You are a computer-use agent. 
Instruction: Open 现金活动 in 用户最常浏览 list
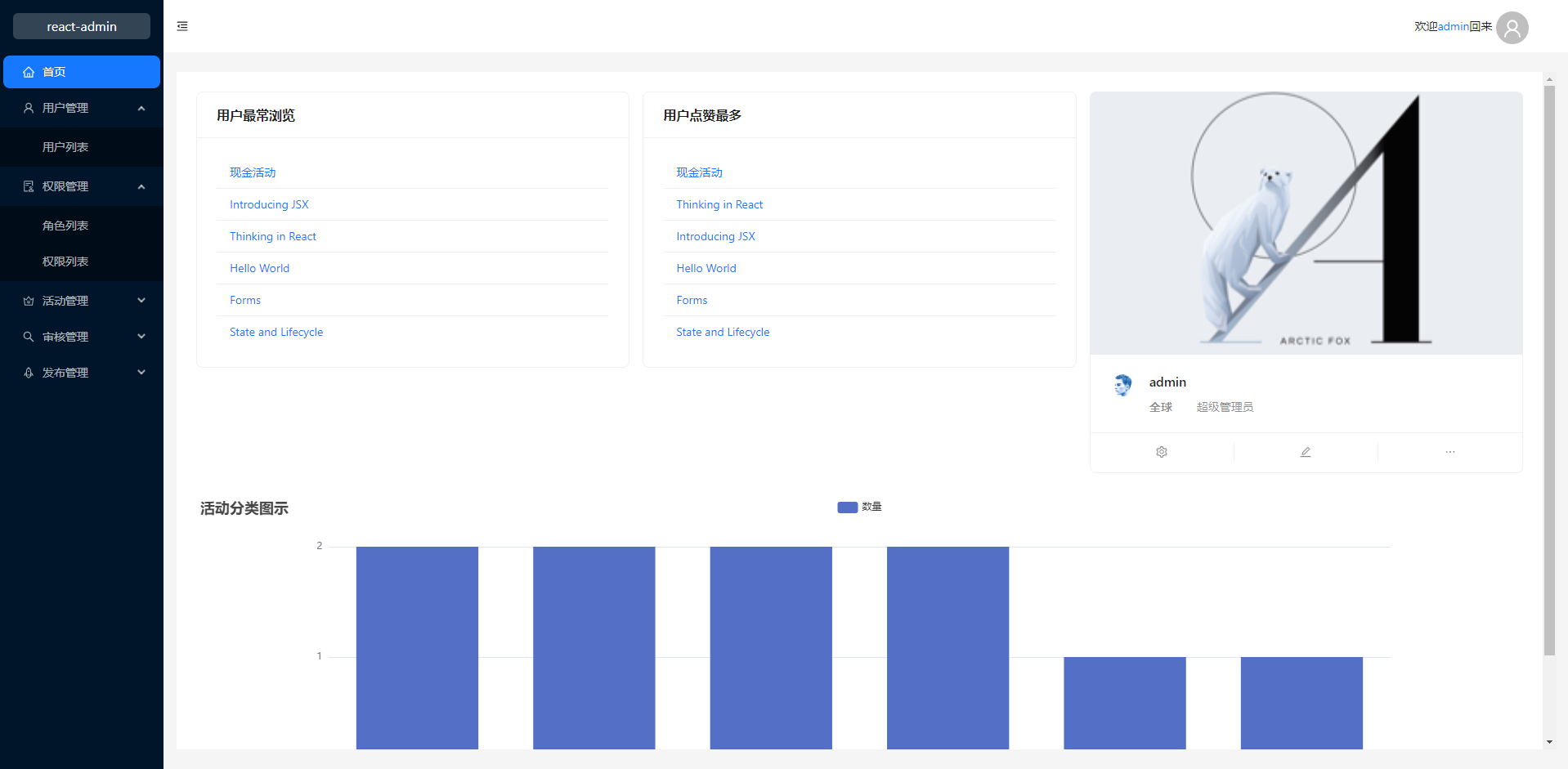click(253, 172)
